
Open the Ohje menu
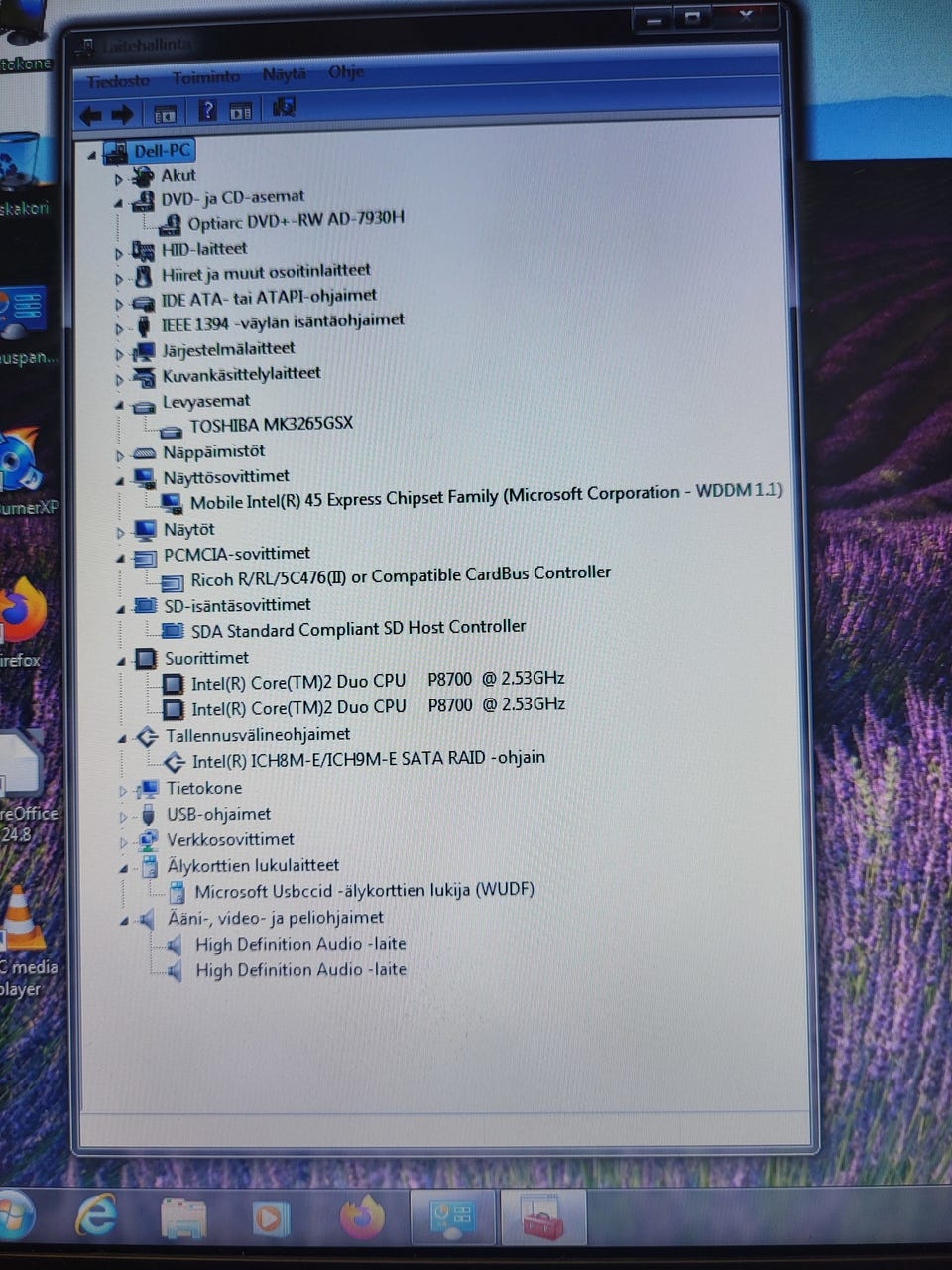346,72
